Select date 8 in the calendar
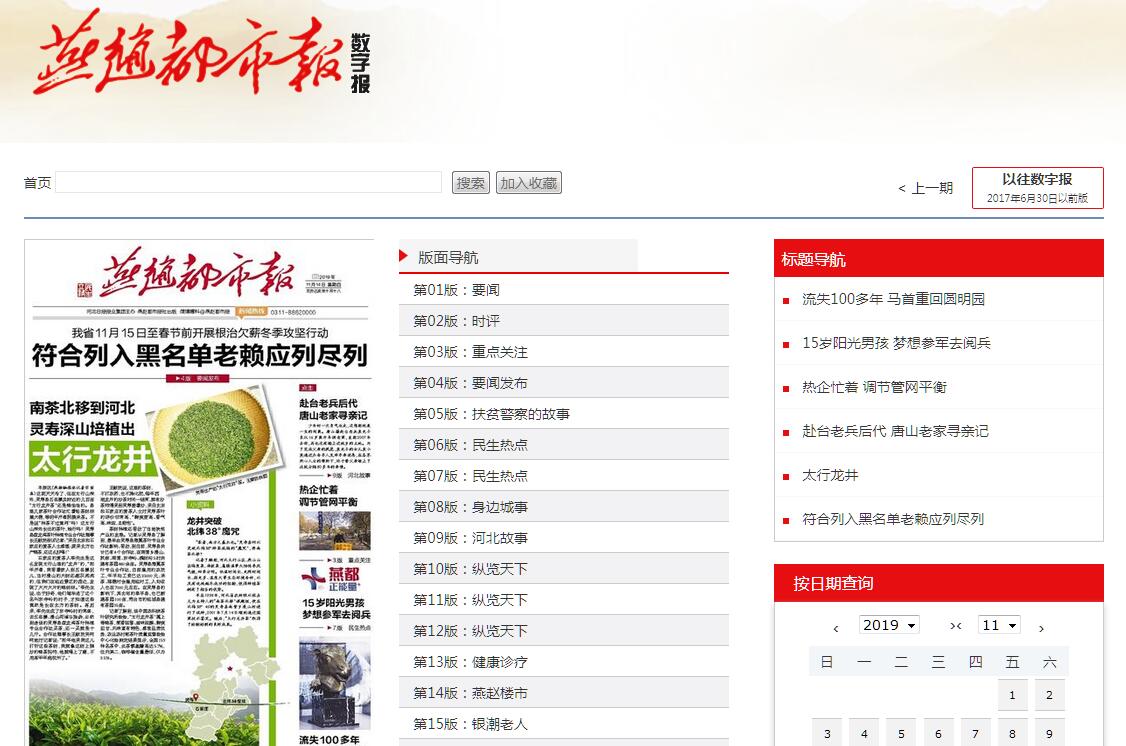Viewport: 1126px width, 746px height. pyautogui.click(x=1012, y=734)
